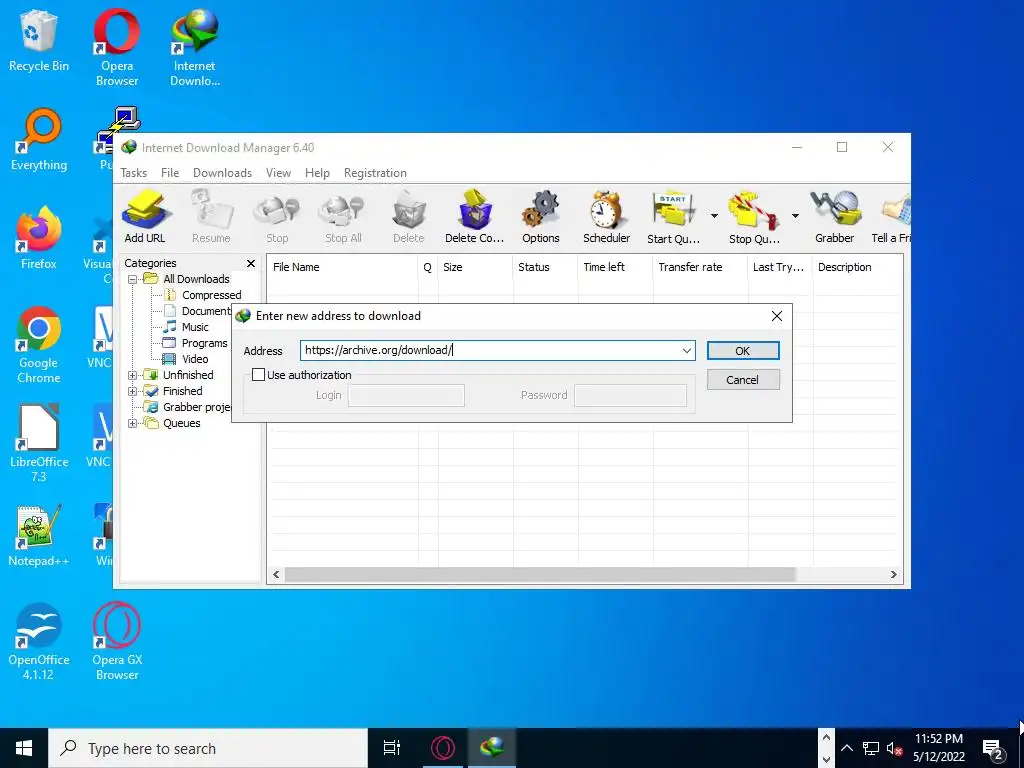Confirm the address with OK button

(743, 351)
